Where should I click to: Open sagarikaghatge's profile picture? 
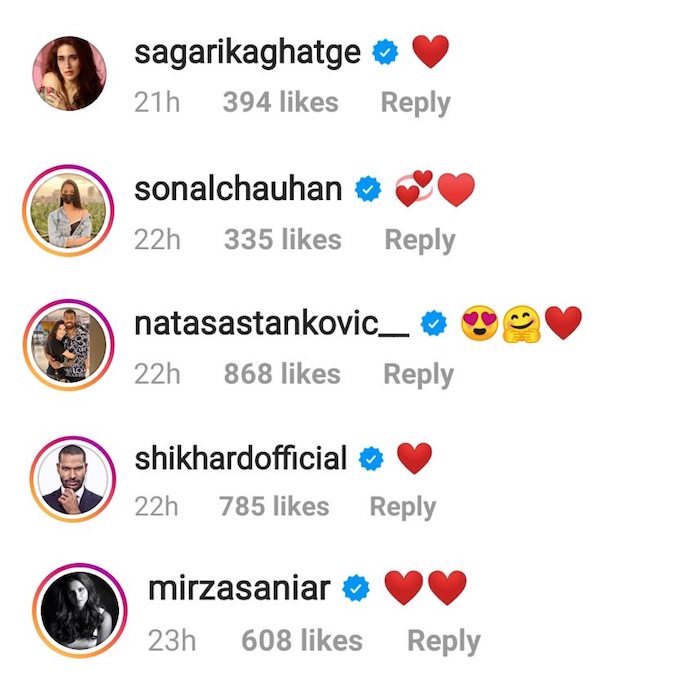click(x=69, y=73)
